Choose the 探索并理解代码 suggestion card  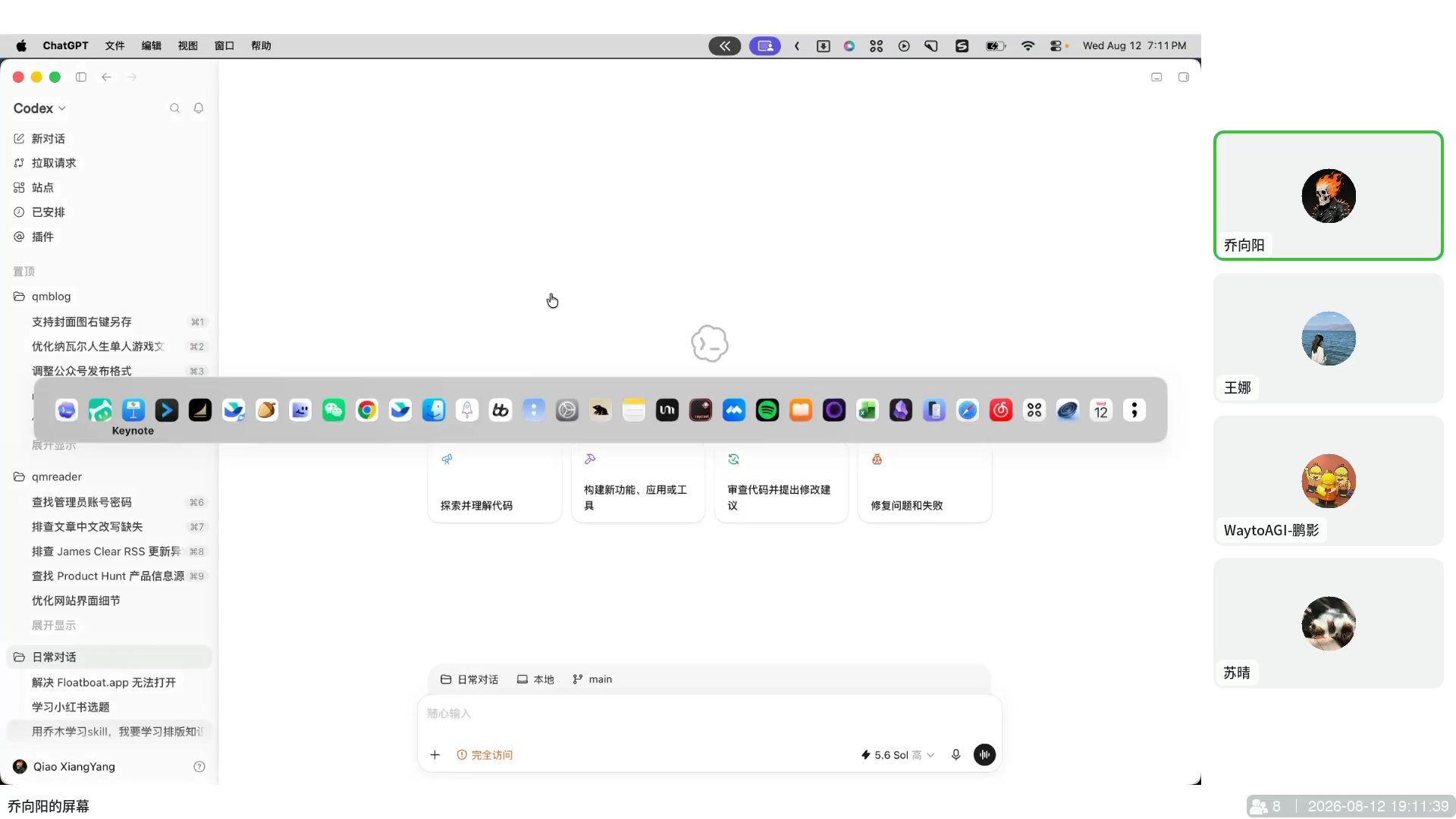pyautogui.click(x=494, y=482)
